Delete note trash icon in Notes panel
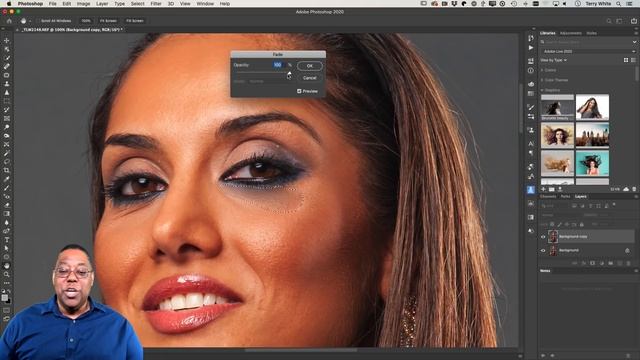 click(628, 356)
